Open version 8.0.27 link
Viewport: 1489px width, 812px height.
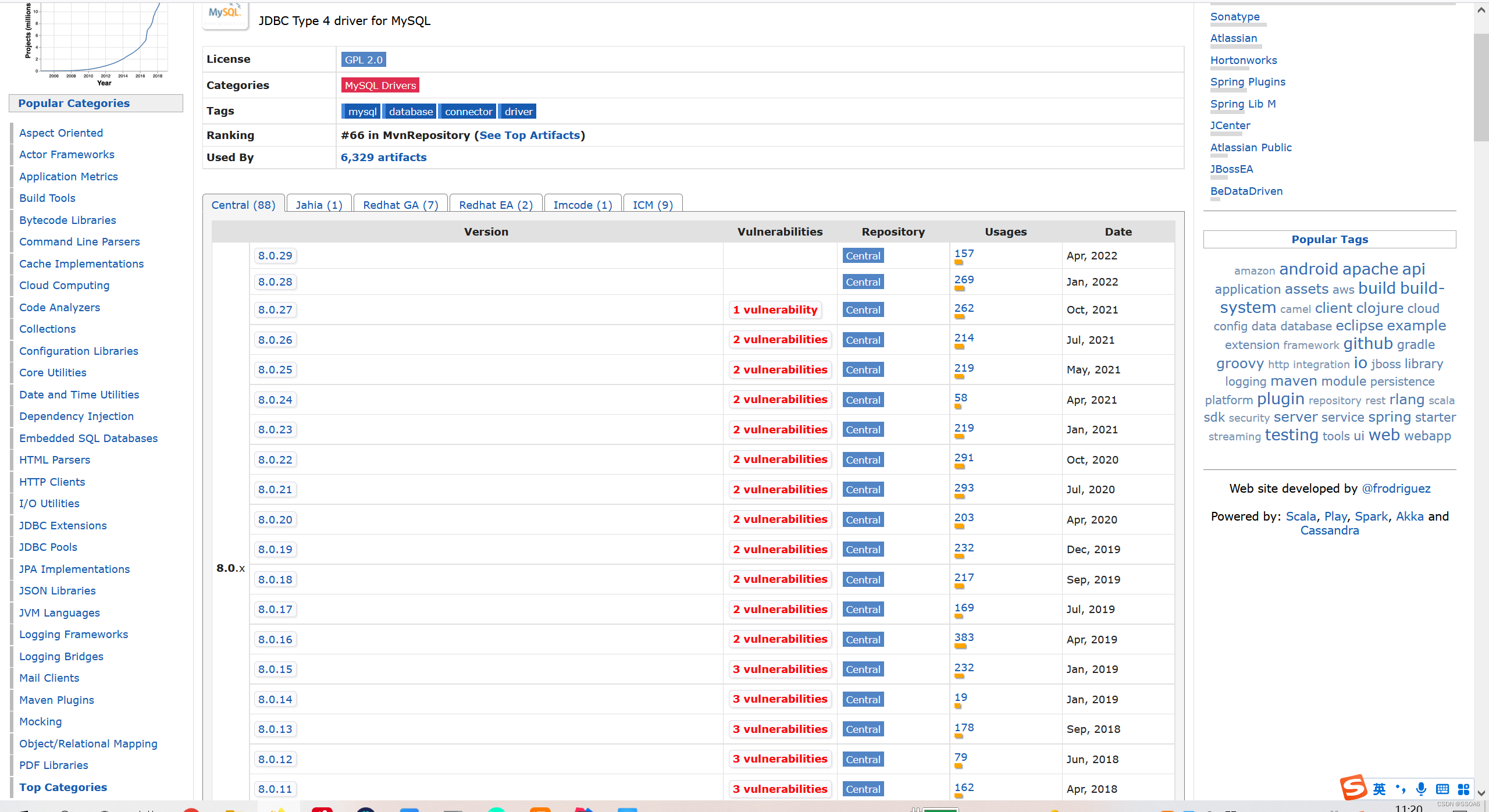coord(275,310)
